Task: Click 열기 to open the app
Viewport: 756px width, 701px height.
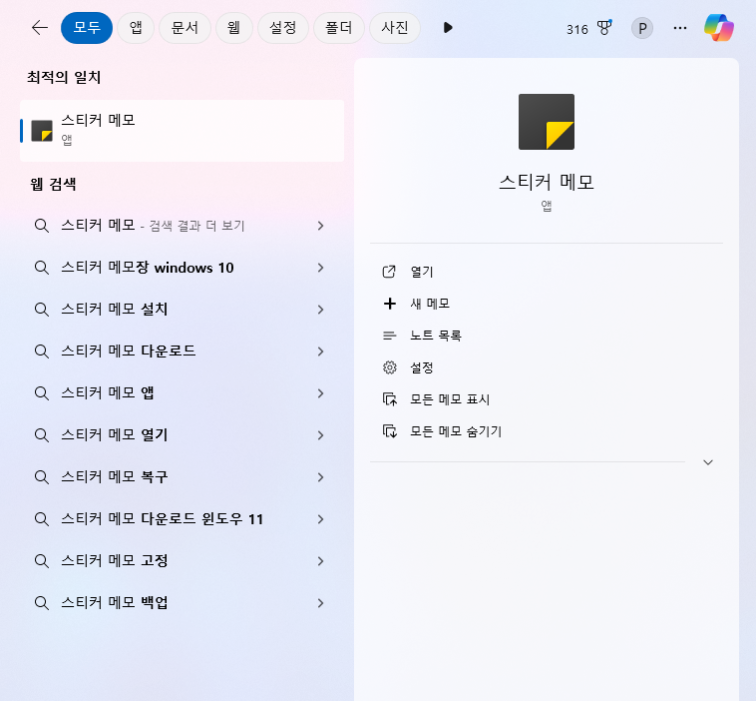Action: [422, 272]
